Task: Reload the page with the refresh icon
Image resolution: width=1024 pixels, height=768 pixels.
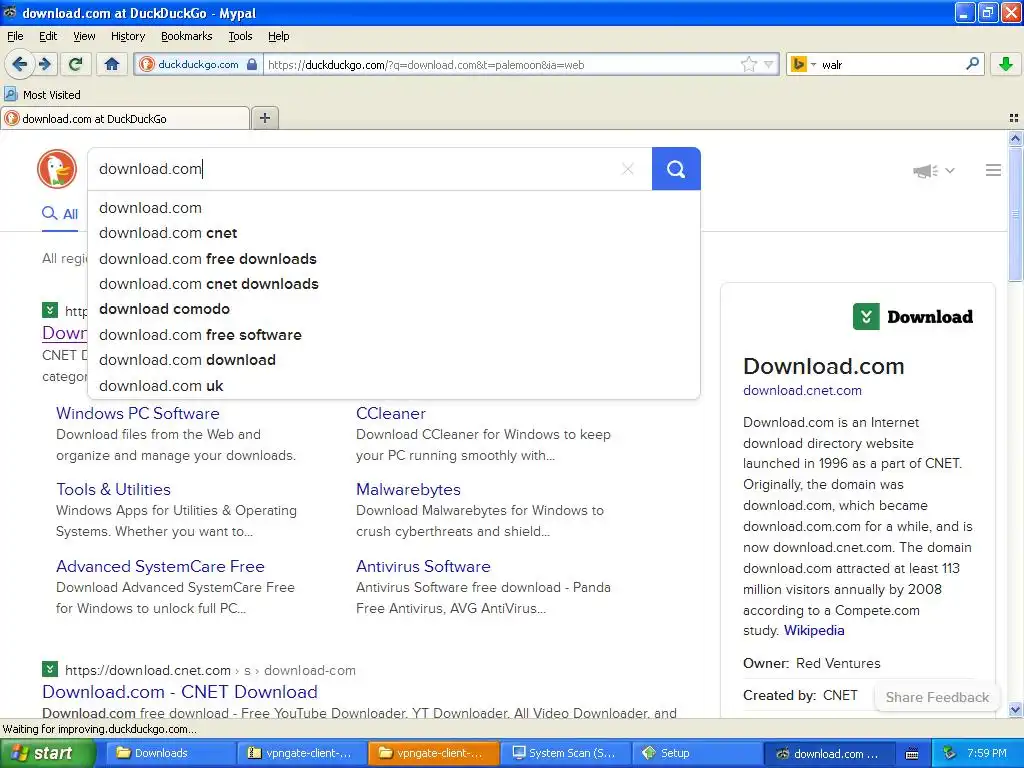Action: click(x=75, y=64)
